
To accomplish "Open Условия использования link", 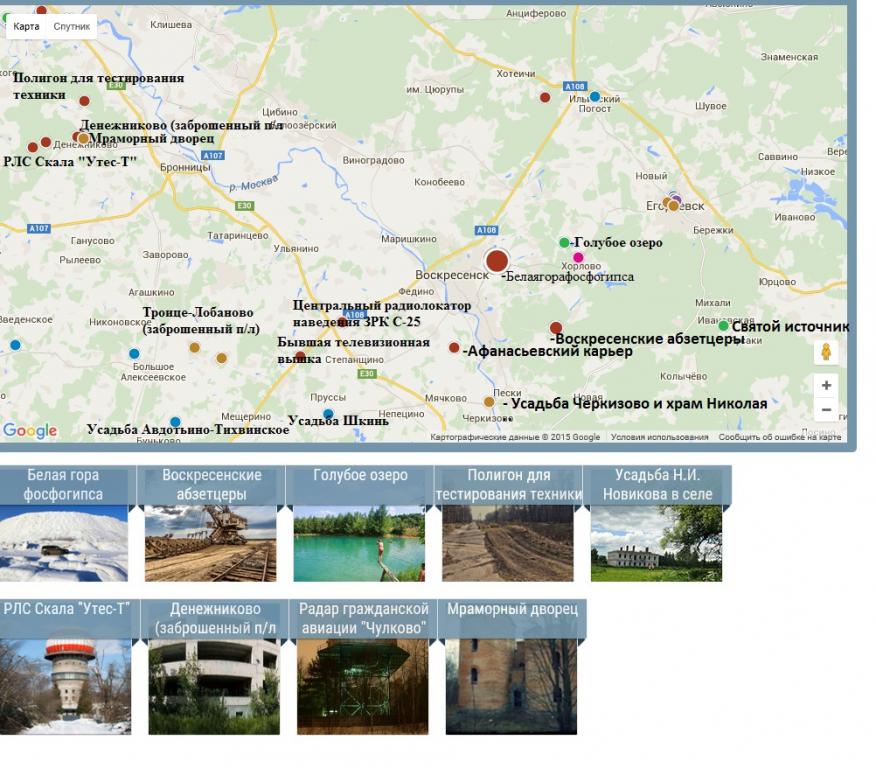I will pos(659,437).
